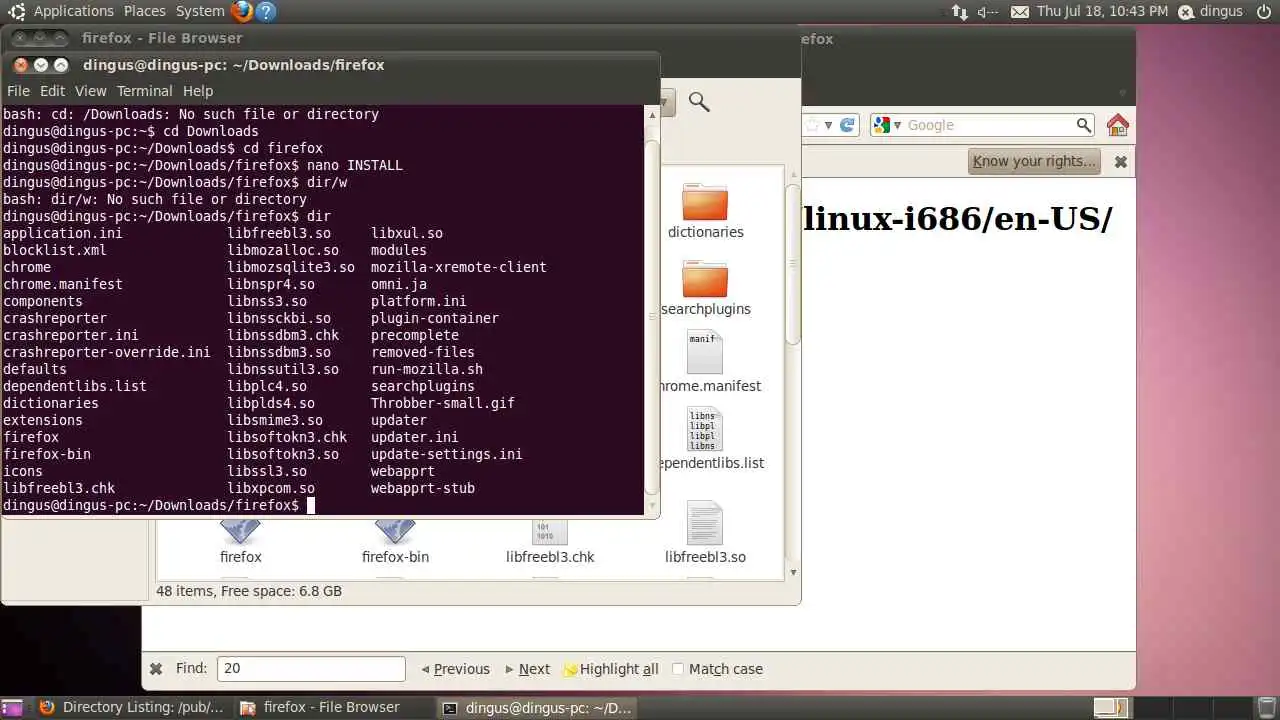Click application.ini in terminal listing
Viewport: 1280px width, 720px height.
(63, 233)
